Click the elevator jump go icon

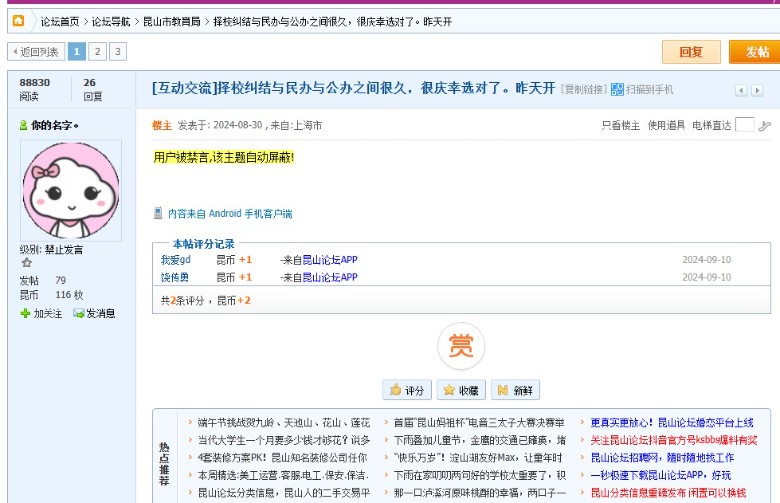coord(765,126)
